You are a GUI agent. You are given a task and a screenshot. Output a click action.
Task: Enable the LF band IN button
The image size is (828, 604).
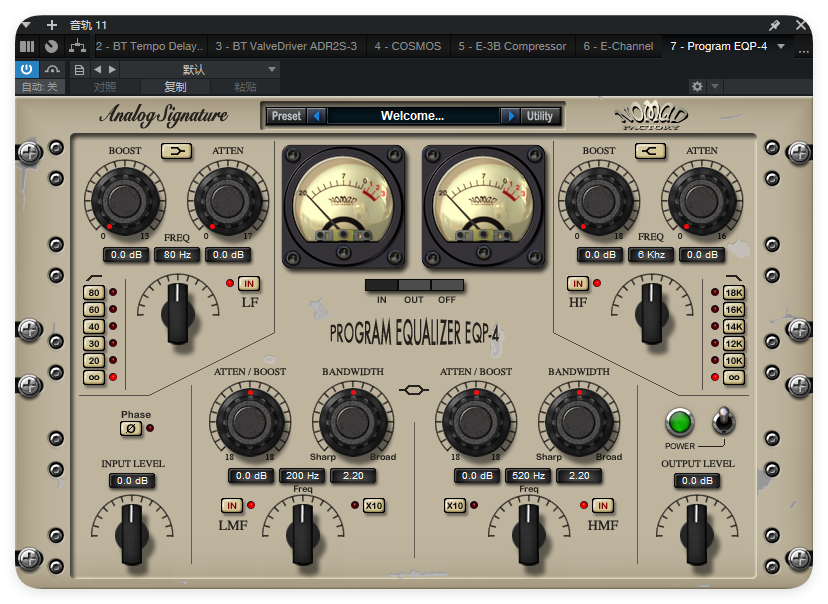(x=249, y=284)
